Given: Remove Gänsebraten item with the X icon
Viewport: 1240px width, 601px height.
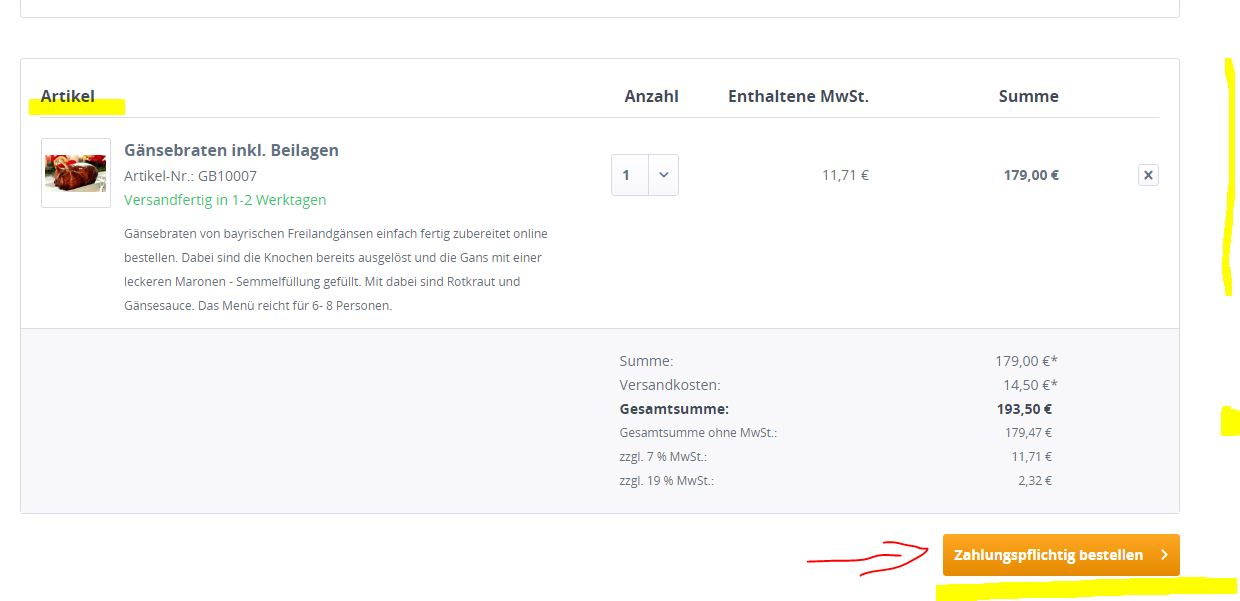Looking at the screenshot, I should 1148,175.
